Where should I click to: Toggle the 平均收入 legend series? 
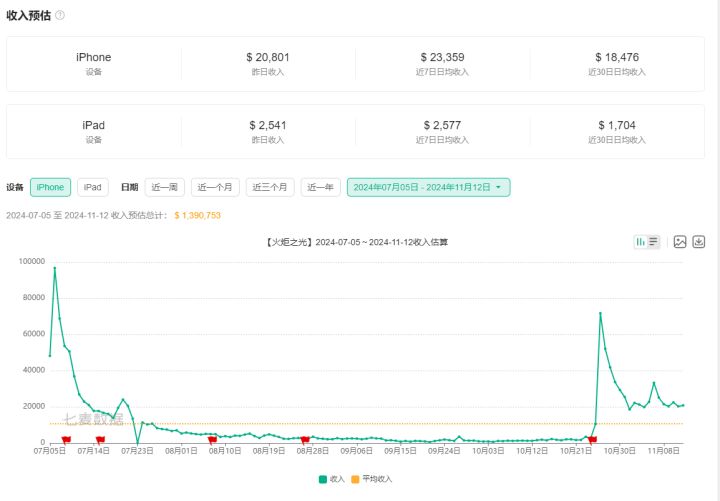[372, 479]
